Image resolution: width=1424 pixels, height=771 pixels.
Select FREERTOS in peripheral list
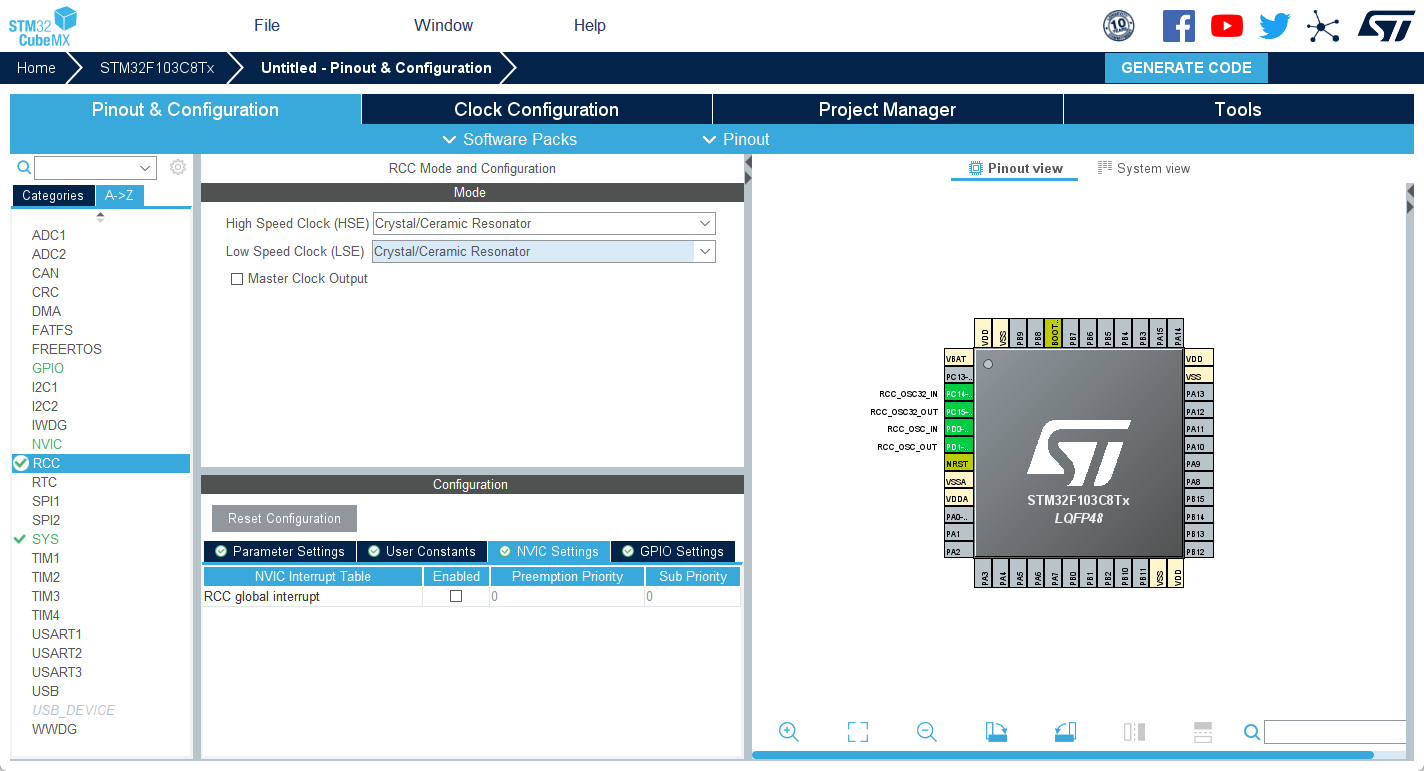[x=67, y=349]
